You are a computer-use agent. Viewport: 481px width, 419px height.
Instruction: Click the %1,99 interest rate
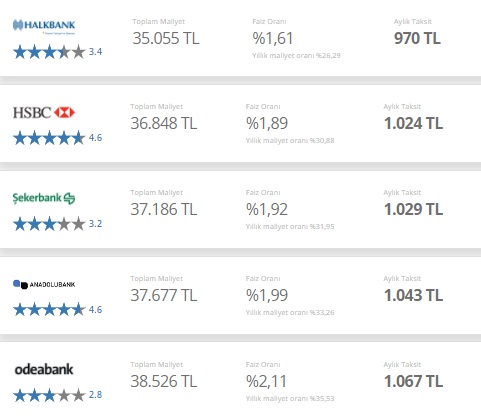coord(267,295)
